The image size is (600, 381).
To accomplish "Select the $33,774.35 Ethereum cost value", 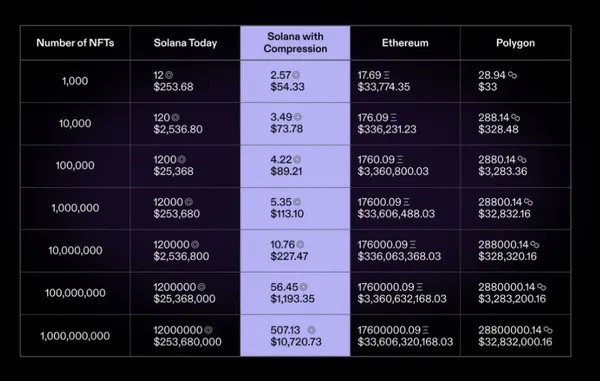I will [384, 87].
